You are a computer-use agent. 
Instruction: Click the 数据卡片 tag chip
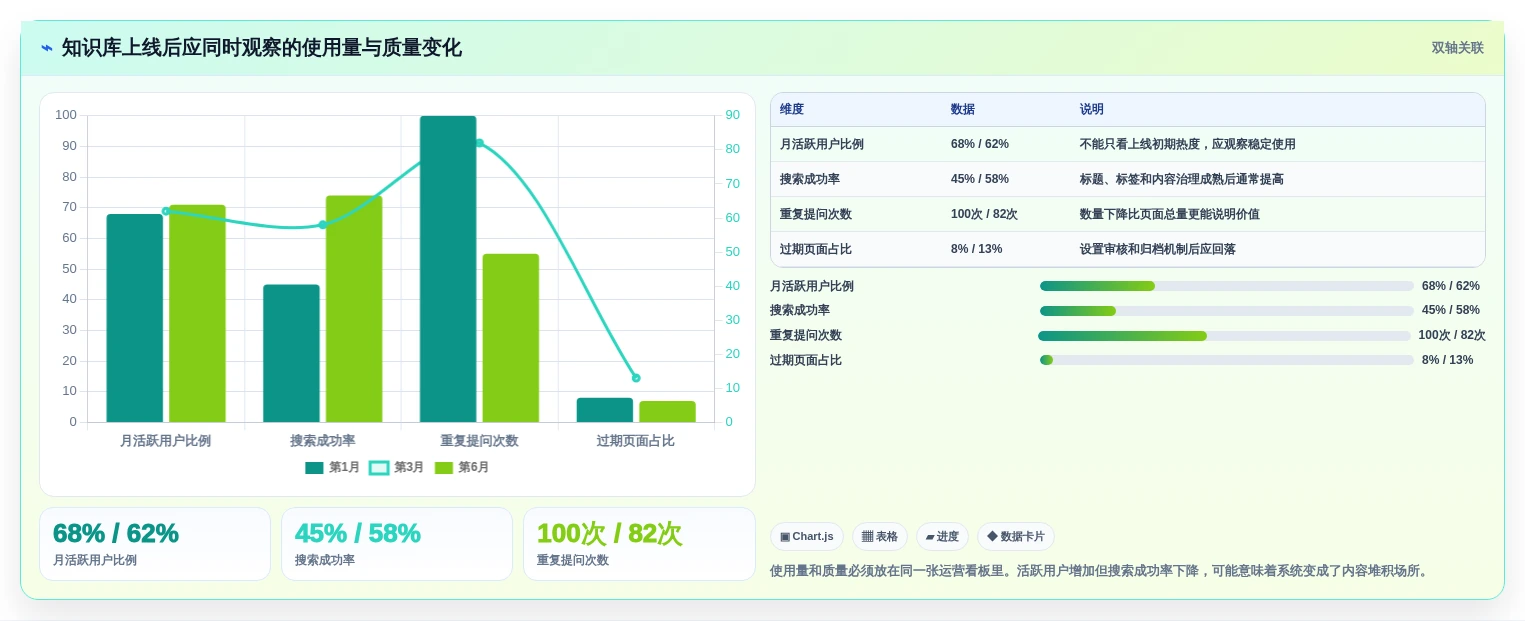click(x=1015, y=537)
